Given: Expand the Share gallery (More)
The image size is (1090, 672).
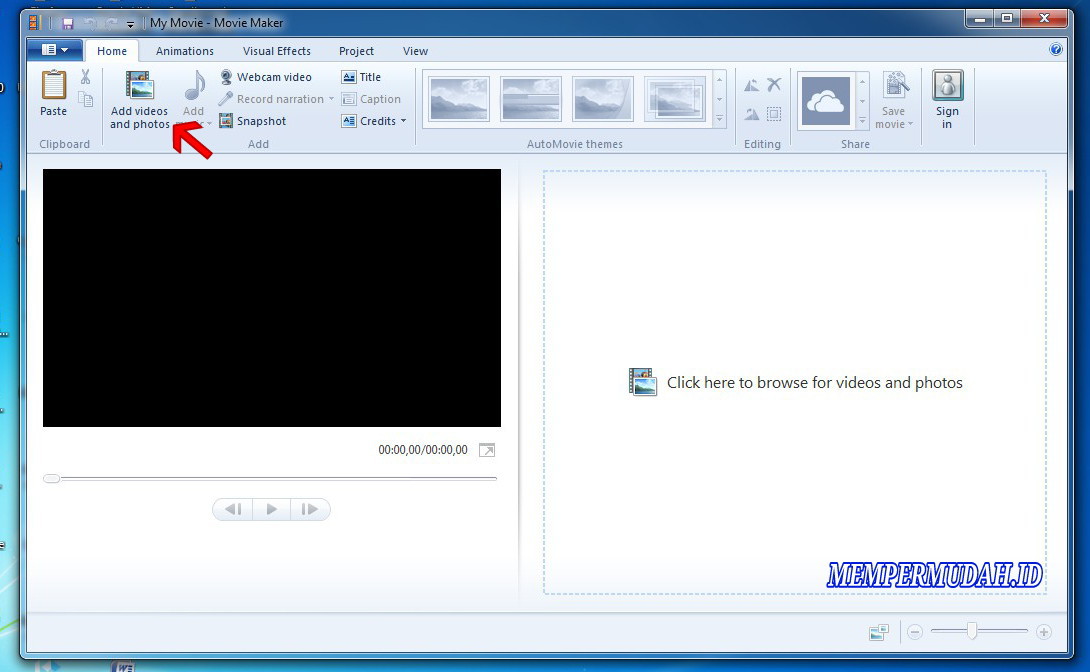Looking at the screenshot, I should click(863, 121).
